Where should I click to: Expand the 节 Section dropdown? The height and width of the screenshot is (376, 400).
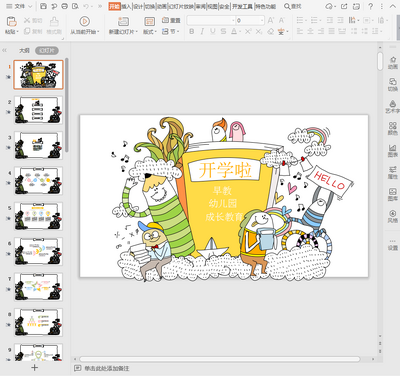click(178, 31)
